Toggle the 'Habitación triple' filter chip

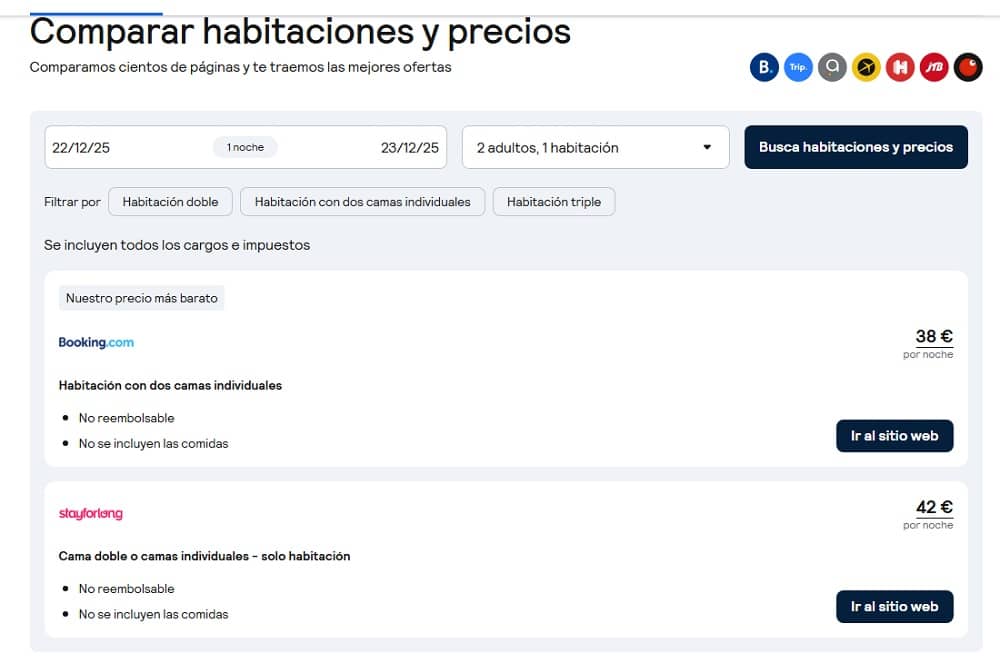(x=554, y=201)
